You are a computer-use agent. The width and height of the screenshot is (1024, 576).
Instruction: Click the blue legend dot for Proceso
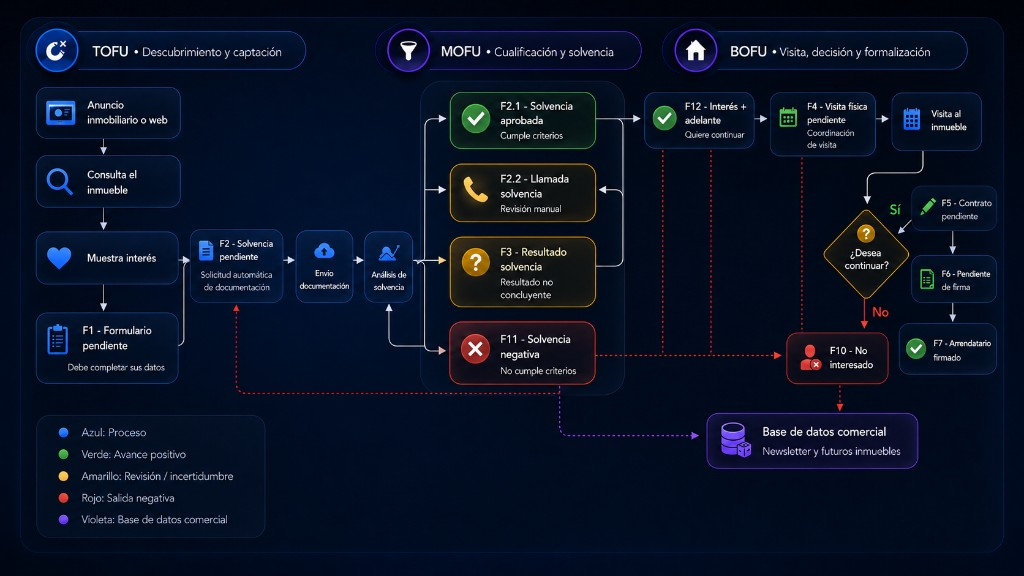[63, 432]
